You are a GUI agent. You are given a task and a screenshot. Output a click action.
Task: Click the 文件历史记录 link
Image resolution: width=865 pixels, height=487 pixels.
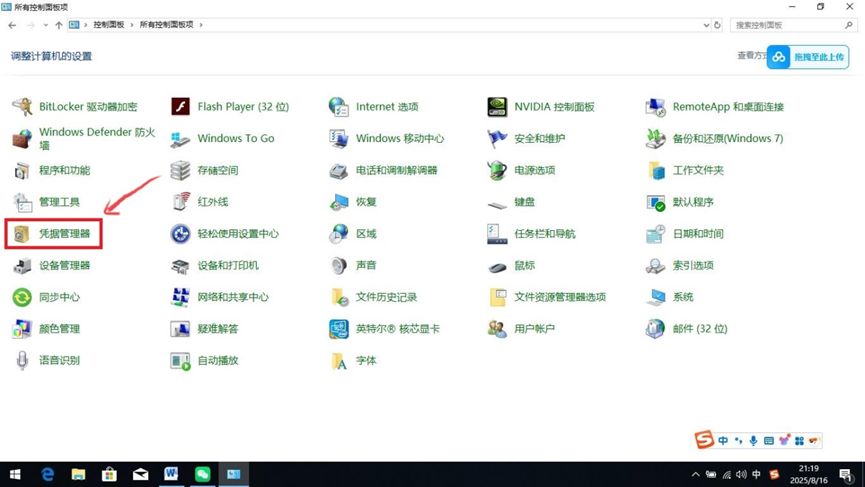pyautogui.click(x=386, y=297)
